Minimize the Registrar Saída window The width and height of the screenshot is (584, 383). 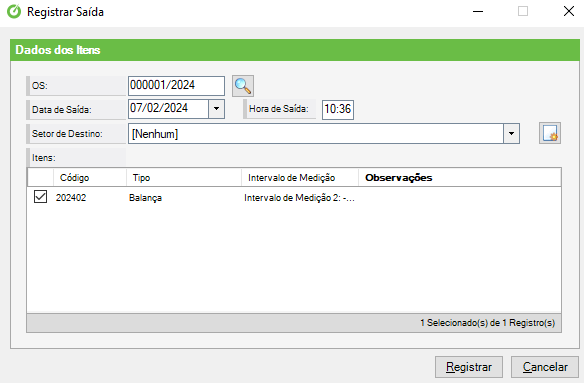[x=478, y=11]
